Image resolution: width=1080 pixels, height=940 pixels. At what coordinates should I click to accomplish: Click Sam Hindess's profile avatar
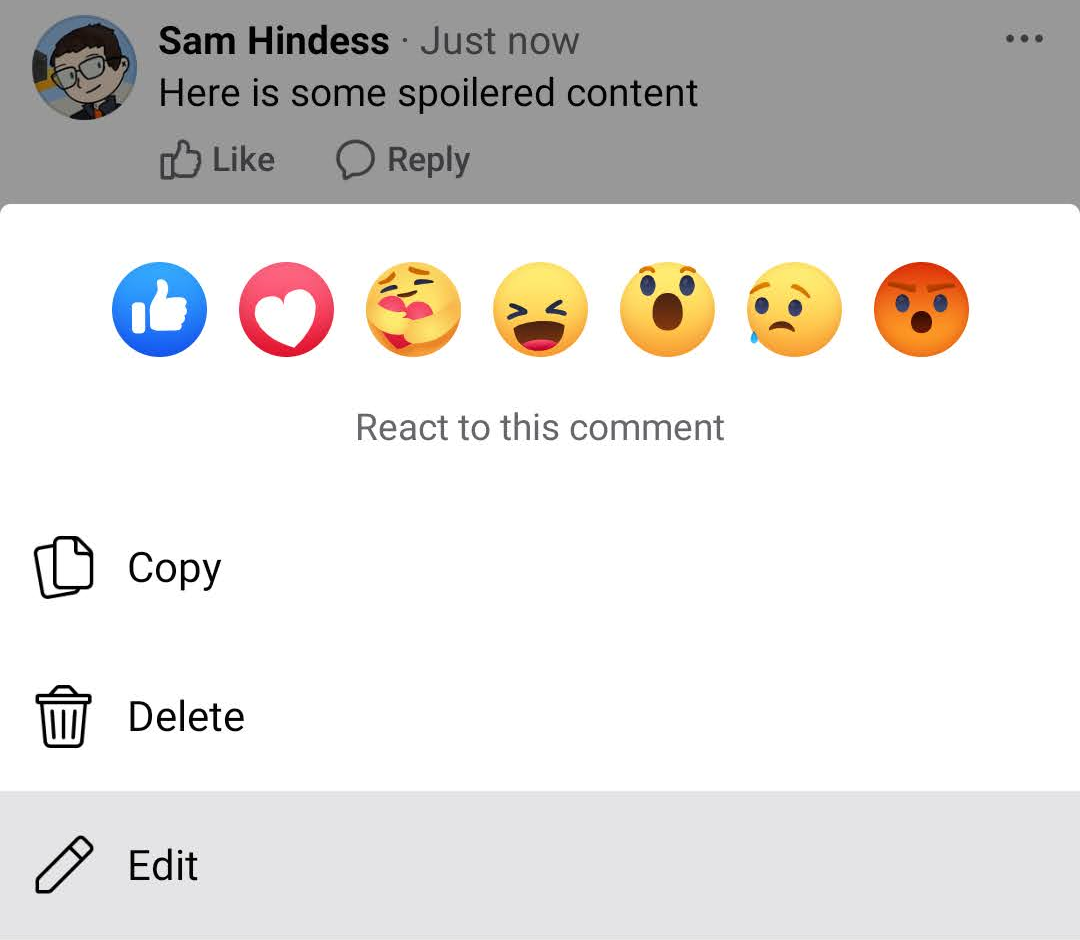[x=84, y=67]
